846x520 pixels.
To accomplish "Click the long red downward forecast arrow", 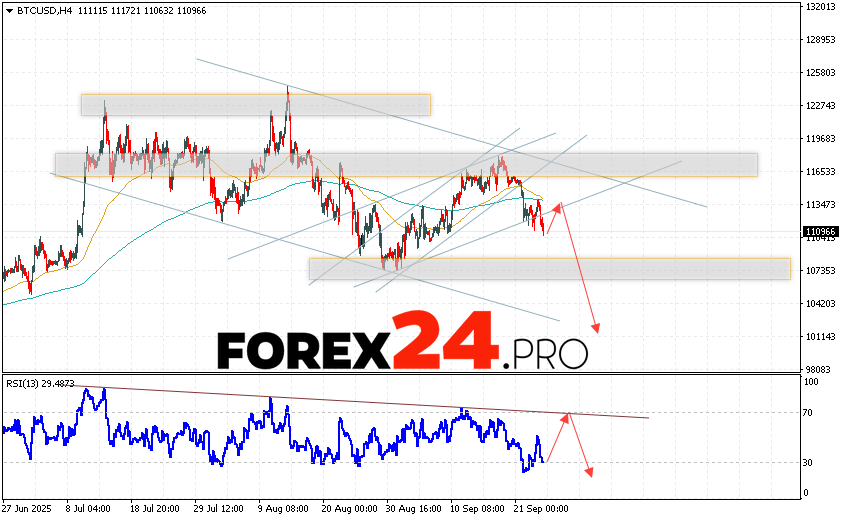I will 581,270.
